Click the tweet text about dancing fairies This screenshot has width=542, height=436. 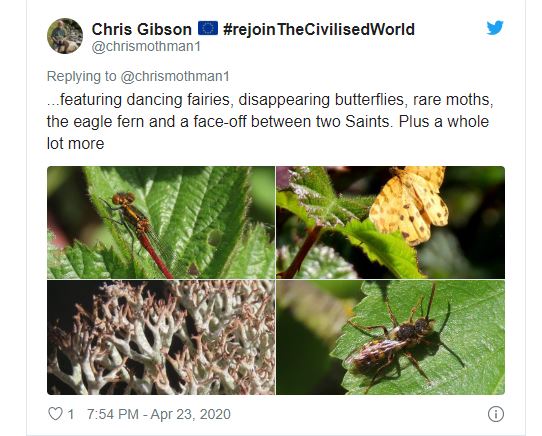(x=270, y=121)
